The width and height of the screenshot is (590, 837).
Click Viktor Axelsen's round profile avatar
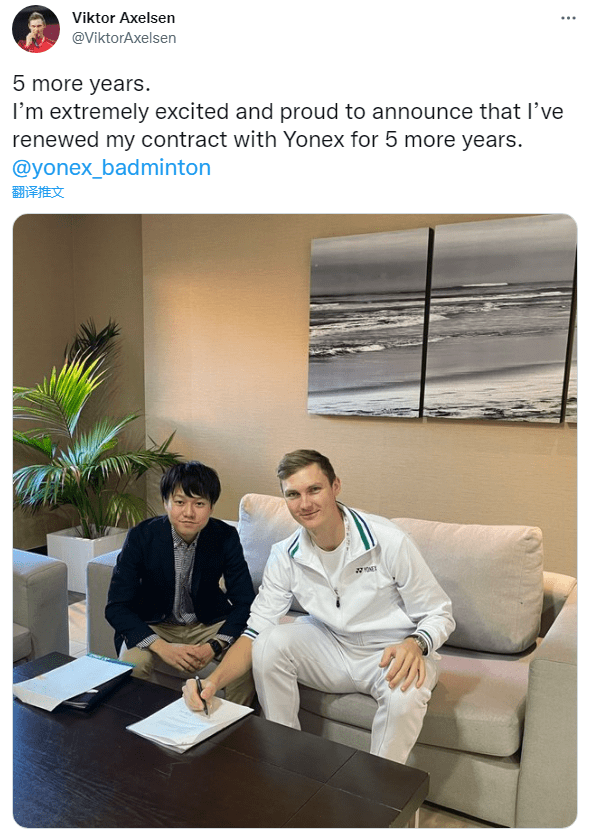coord(36,29)
